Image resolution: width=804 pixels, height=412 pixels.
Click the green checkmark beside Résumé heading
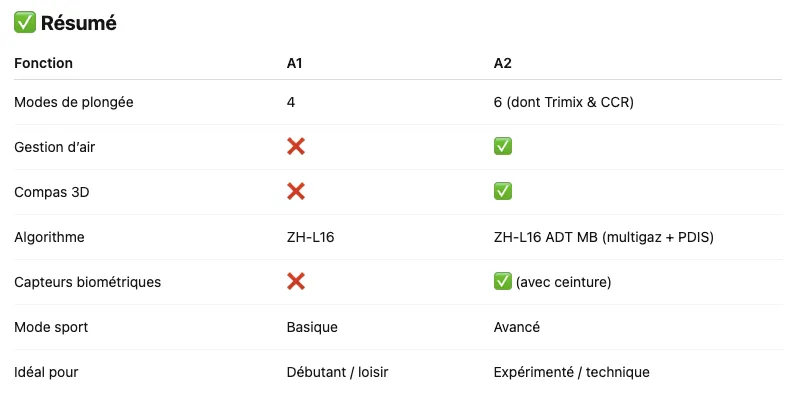pos(25,23)
